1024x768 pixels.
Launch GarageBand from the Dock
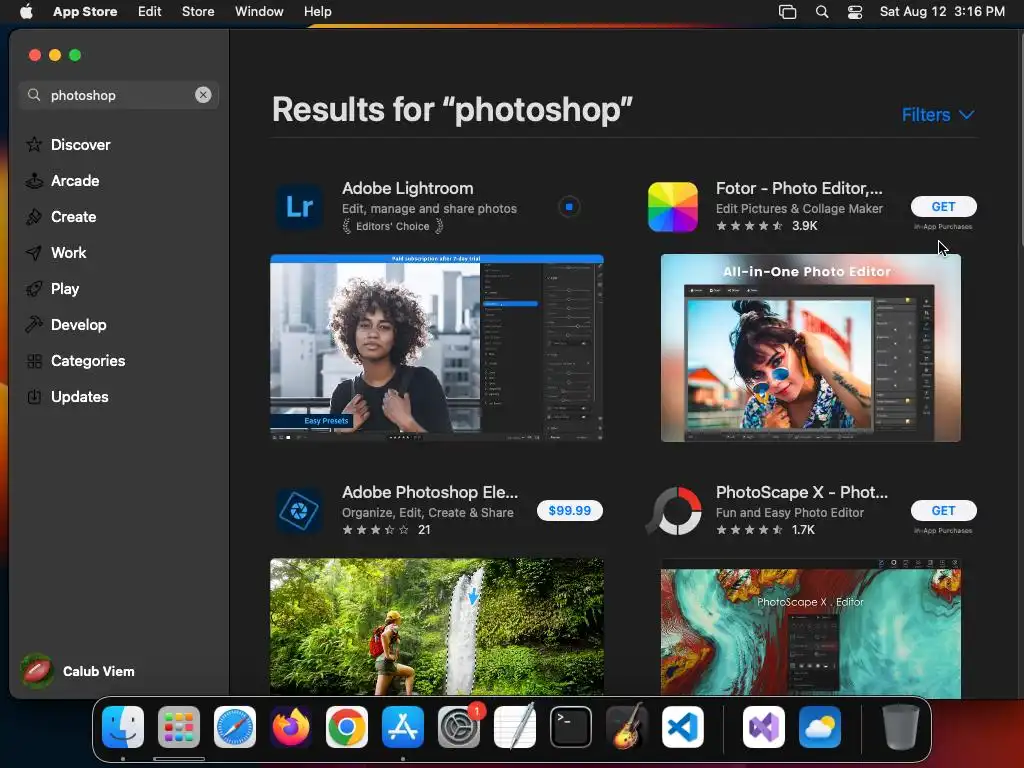(x=627, y=726)
